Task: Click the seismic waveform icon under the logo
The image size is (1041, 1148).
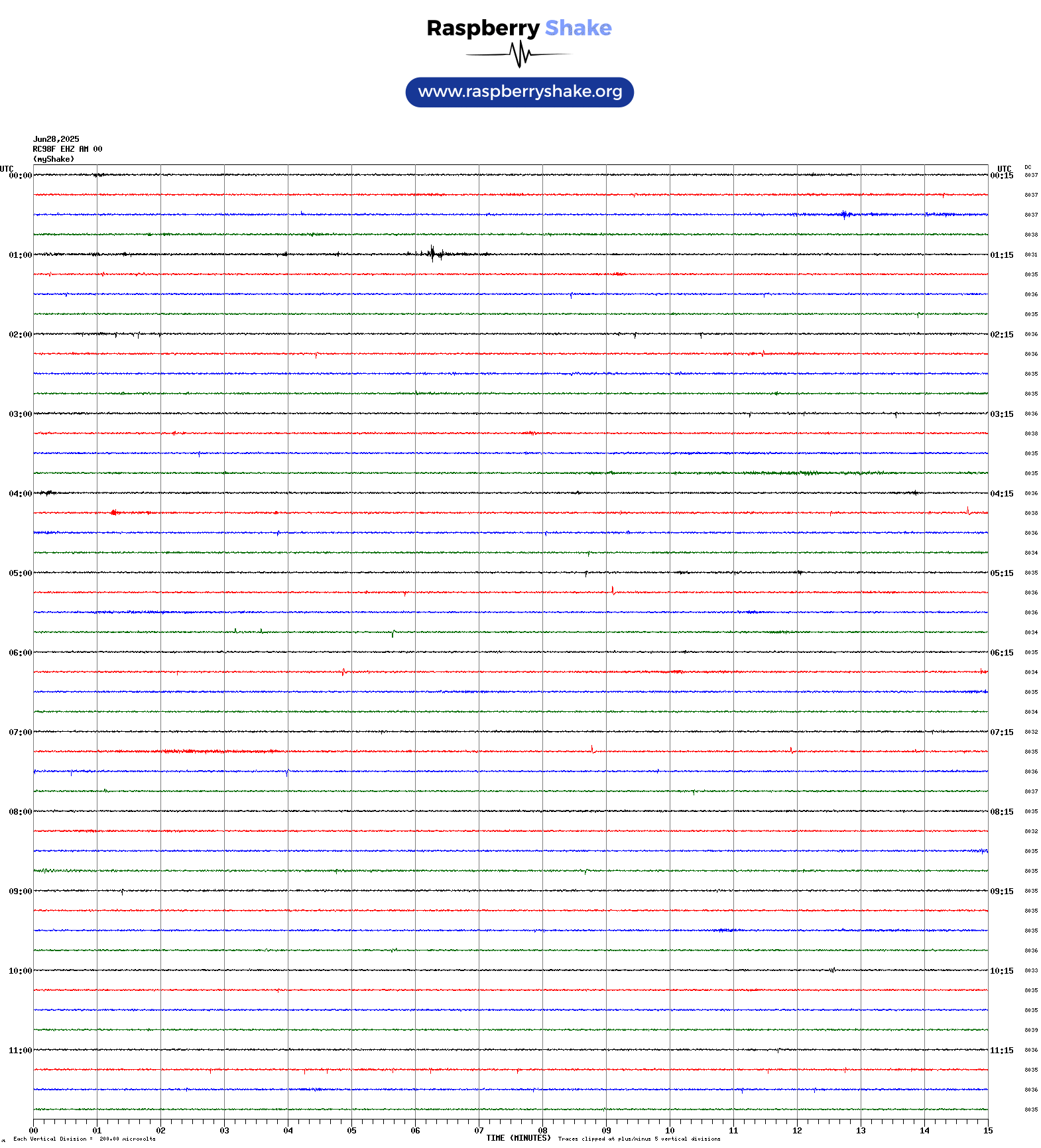Action: pyautogui.click(x=519, y=54)
